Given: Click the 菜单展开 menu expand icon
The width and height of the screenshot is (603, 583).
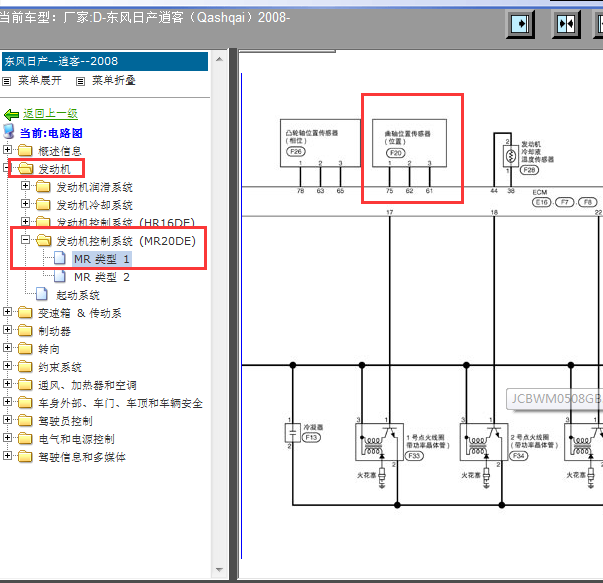Looking at the screenshot, I should 7,82.
